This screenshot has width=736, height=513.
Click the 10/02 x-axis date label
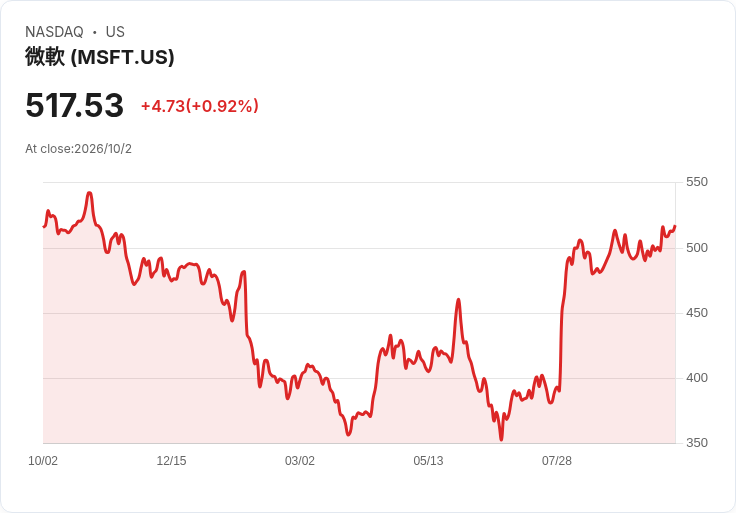[43, 461]
